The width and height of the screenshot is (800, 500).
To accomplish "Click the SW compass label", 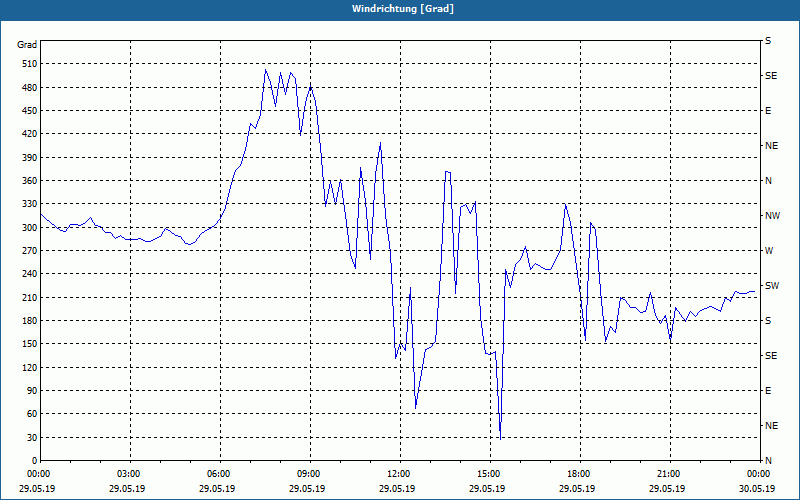I will 772,286.
